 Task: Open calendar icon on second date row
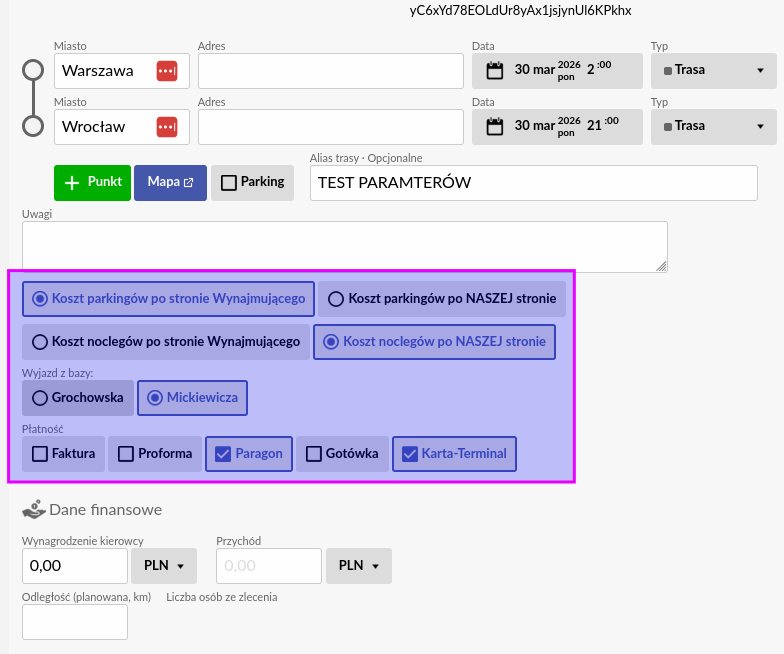point(494,126)
